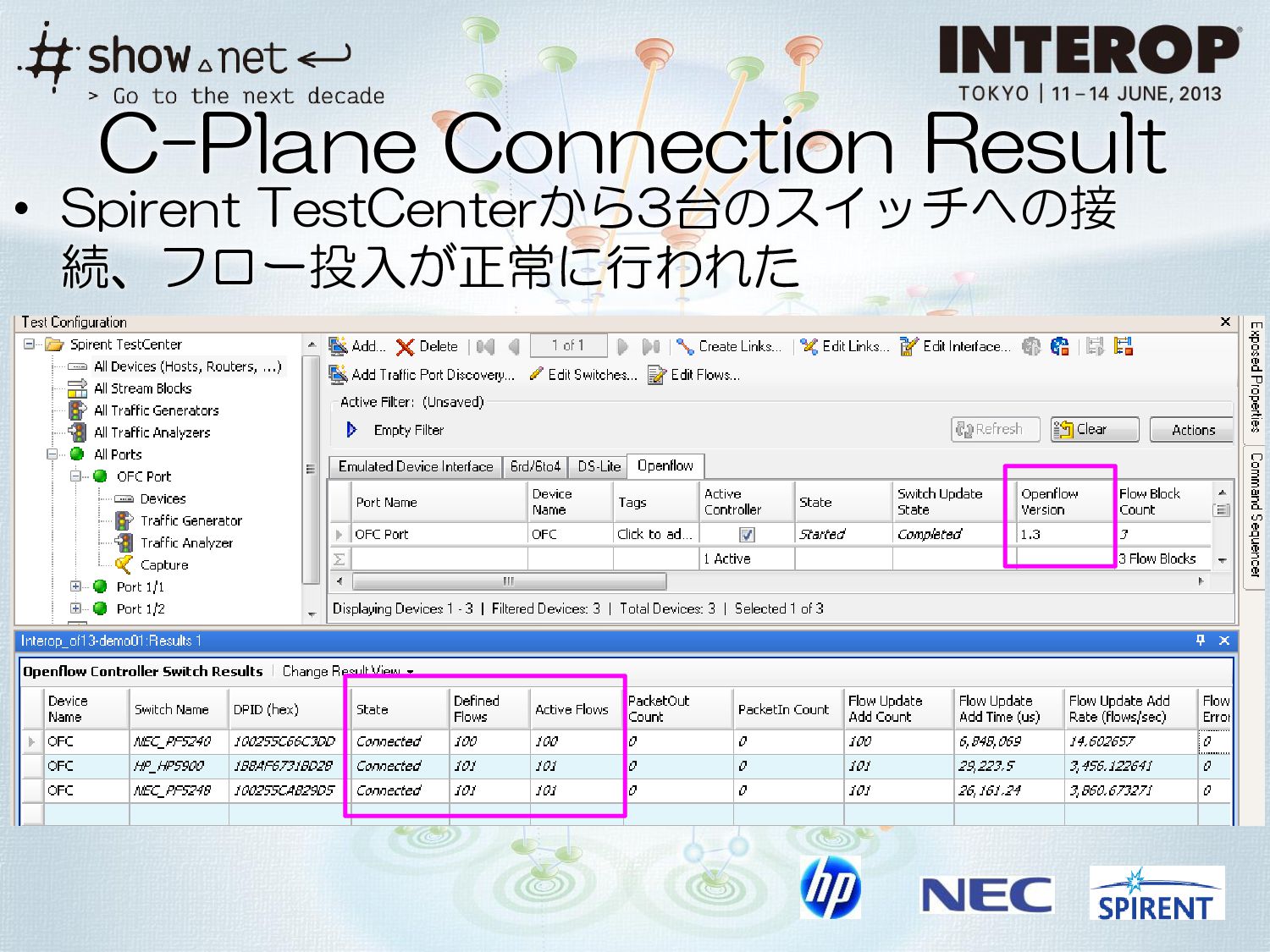Select Capture icon under OFC Port
This screenshot has height=952, width=1270.
point(124,564)
